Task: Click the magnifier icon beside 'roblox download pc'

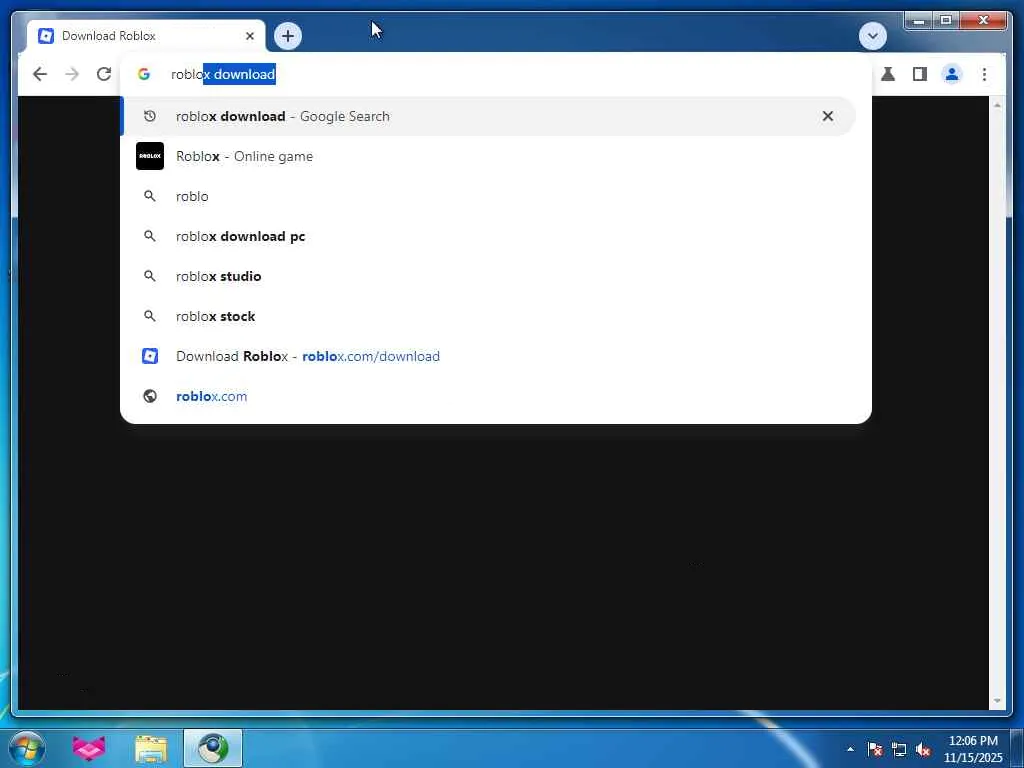Action: point(150,236)
